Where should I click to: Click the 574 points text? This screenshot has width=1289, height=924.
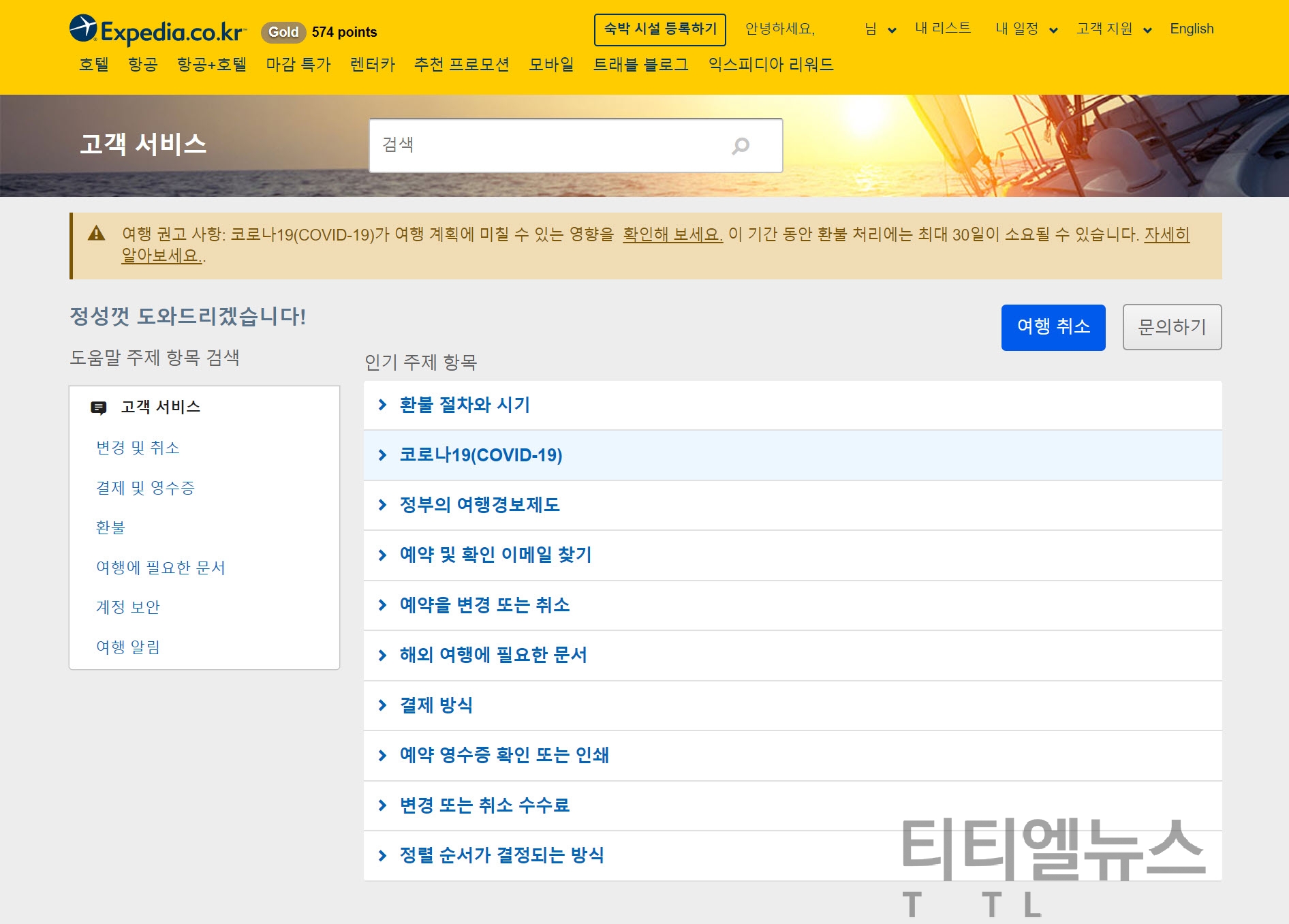coord(344,32)
